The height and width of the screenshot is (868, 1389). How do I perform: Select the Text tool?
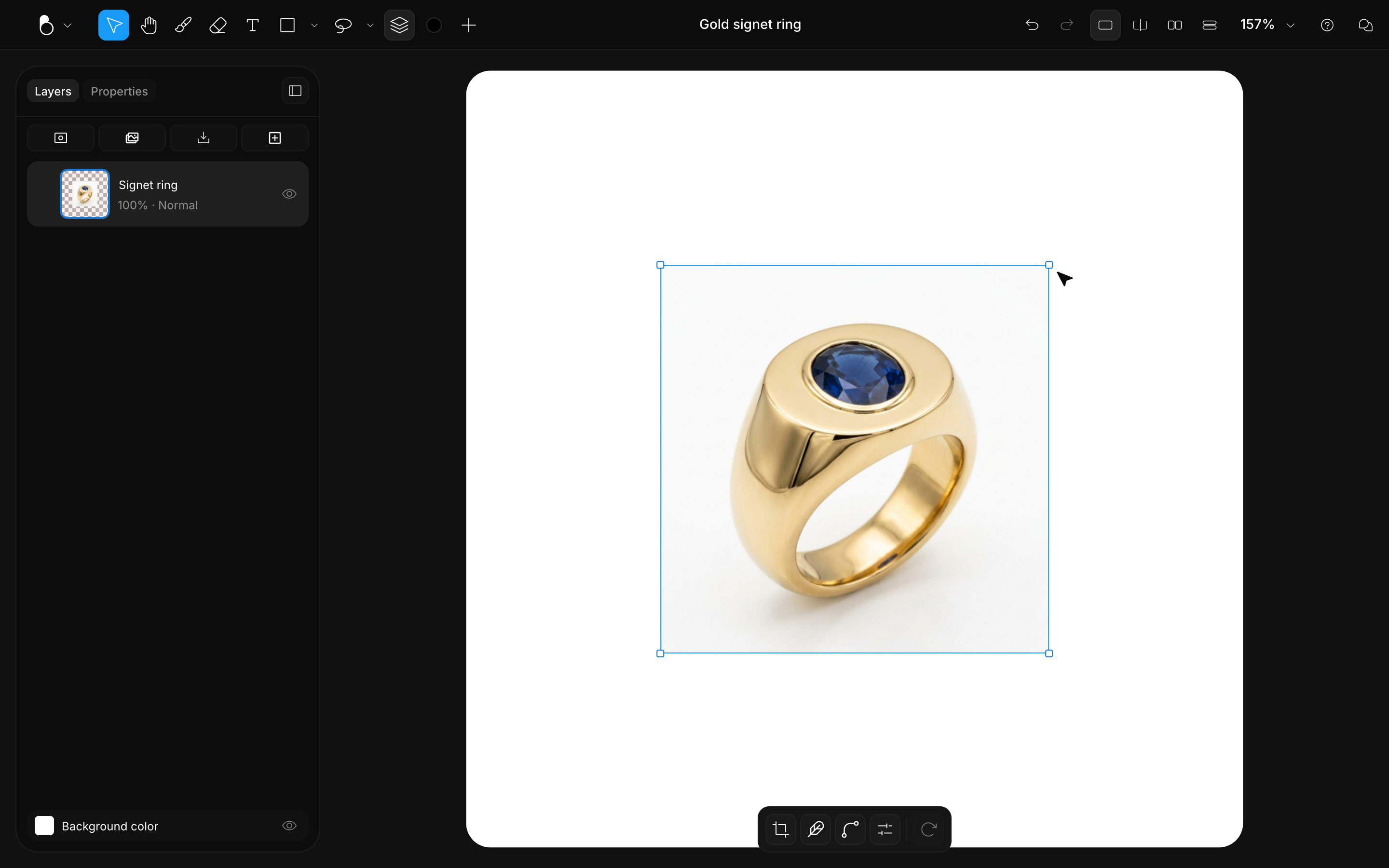click(x=253, y=25)
